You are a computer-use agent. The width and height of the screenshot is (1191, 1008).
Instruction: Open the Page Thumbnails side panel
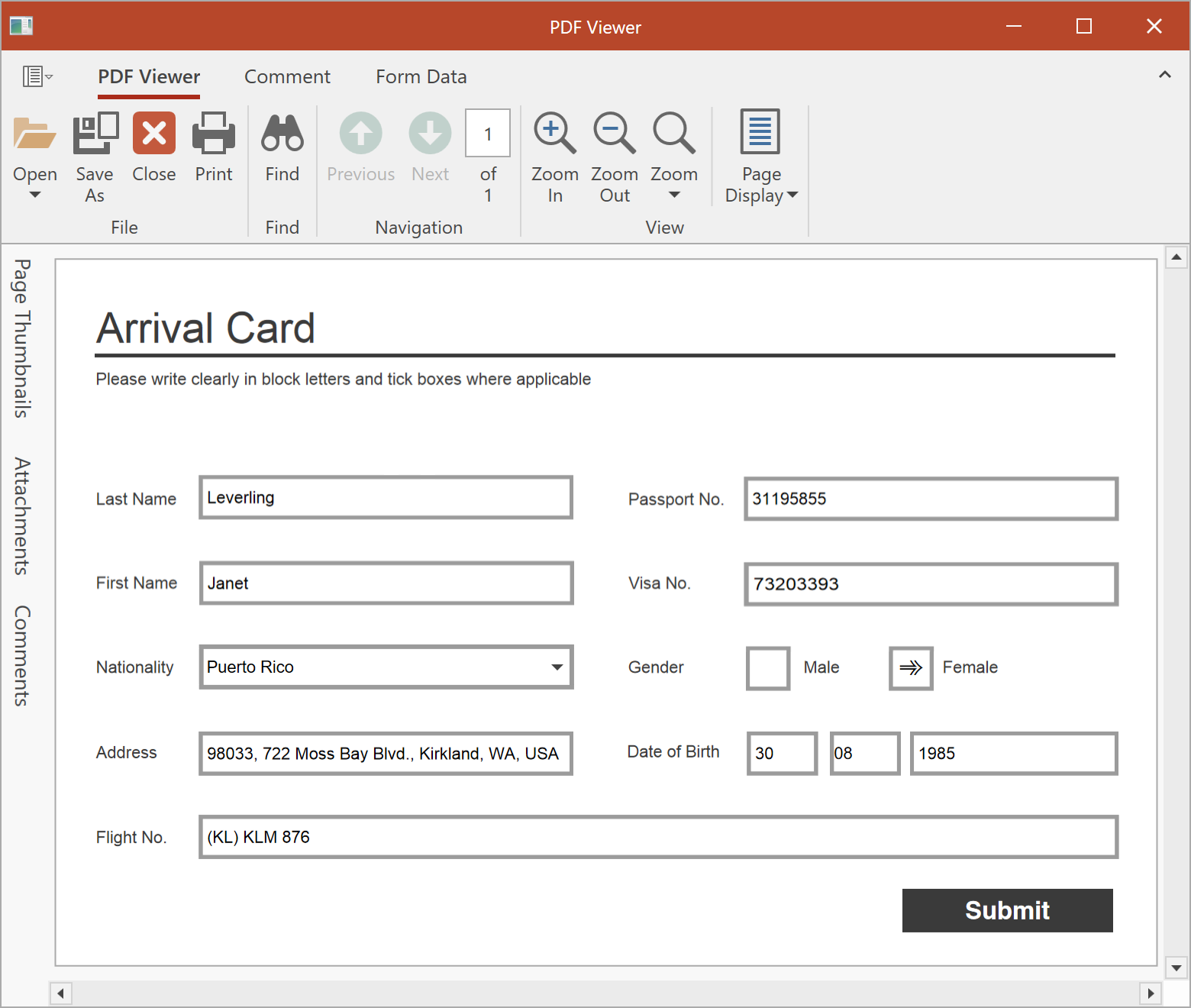pos(22,338)
